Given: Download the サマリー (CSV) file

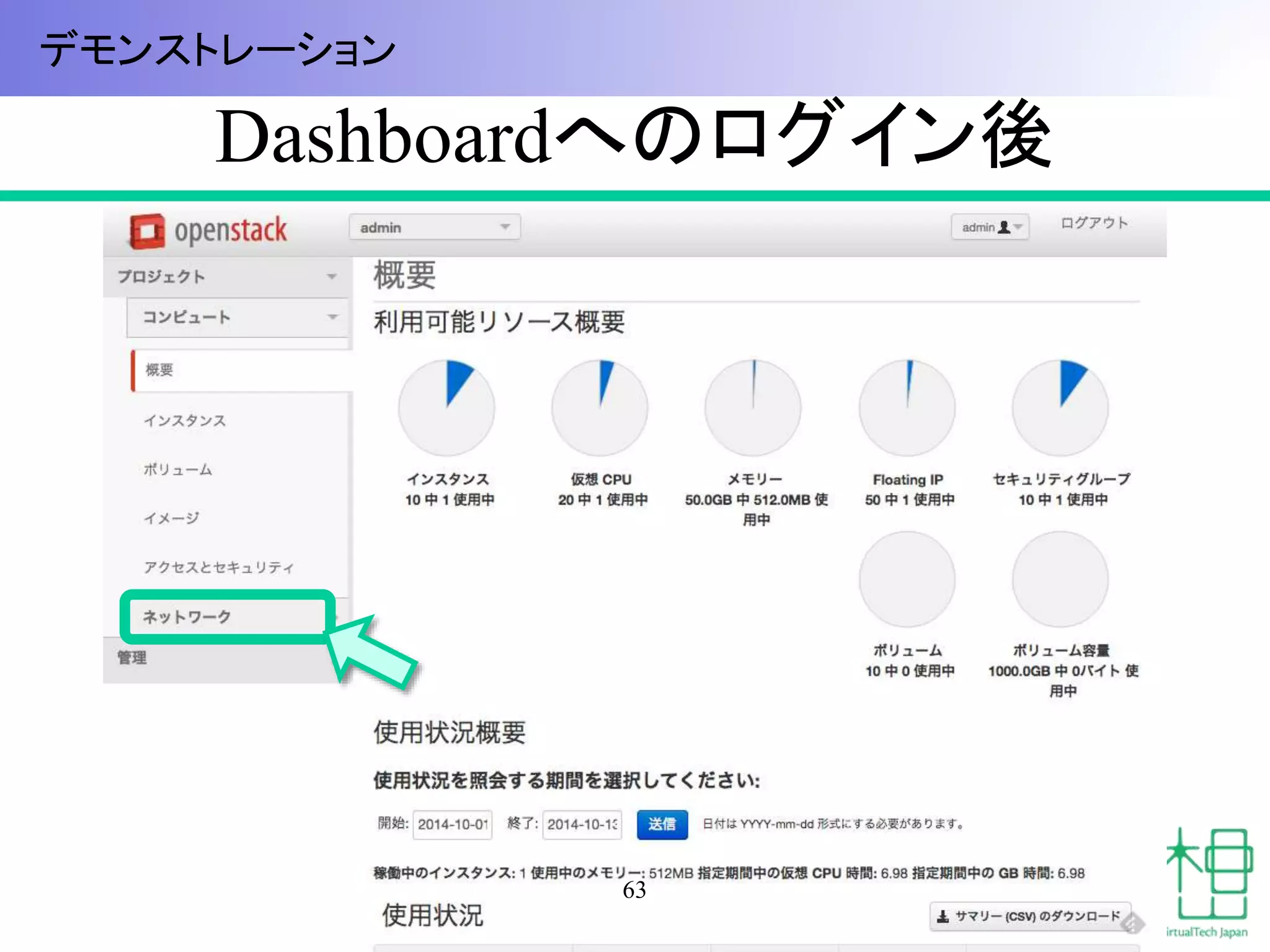Looking at the screenshot, I should coord(1031,916).
